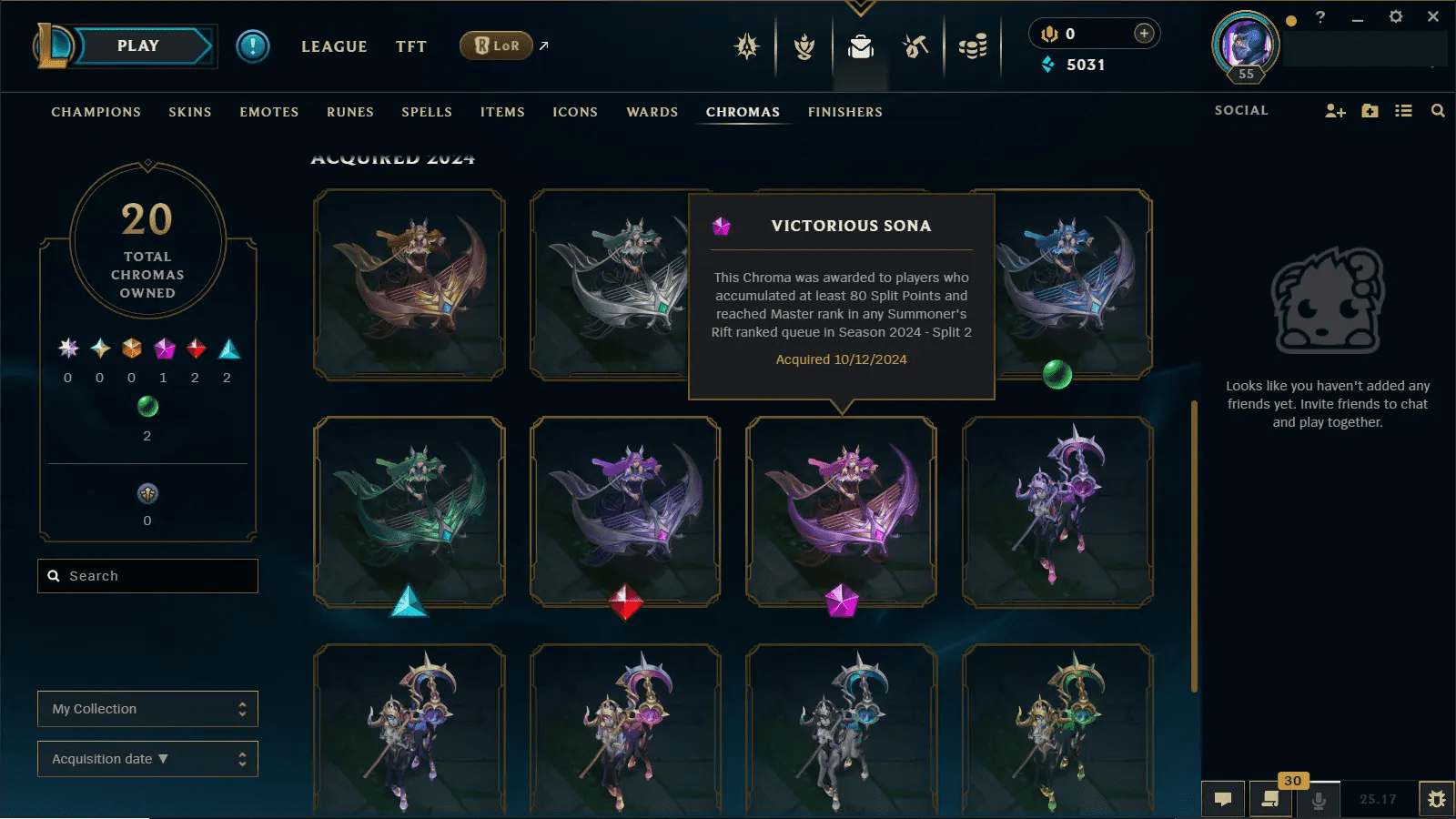Click the notifications exclamation icon

253,45
